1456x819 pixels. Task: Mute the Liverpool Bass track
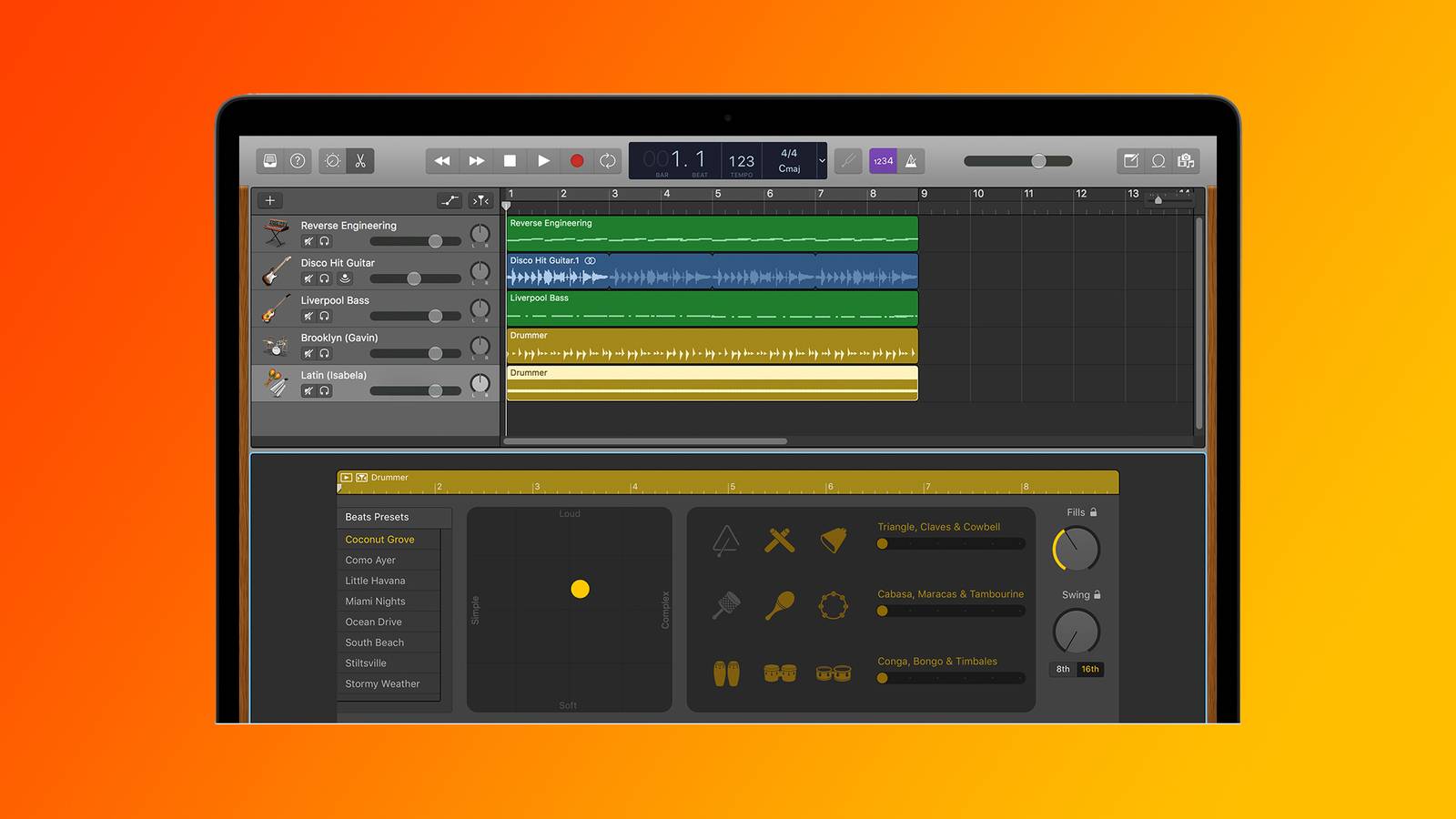click(x=308, y=316)
